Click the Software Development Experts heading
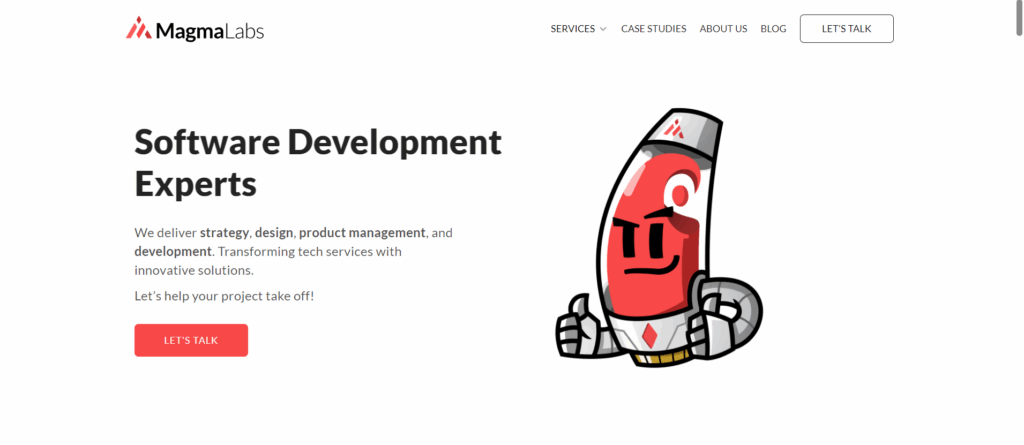 (318, 163)
